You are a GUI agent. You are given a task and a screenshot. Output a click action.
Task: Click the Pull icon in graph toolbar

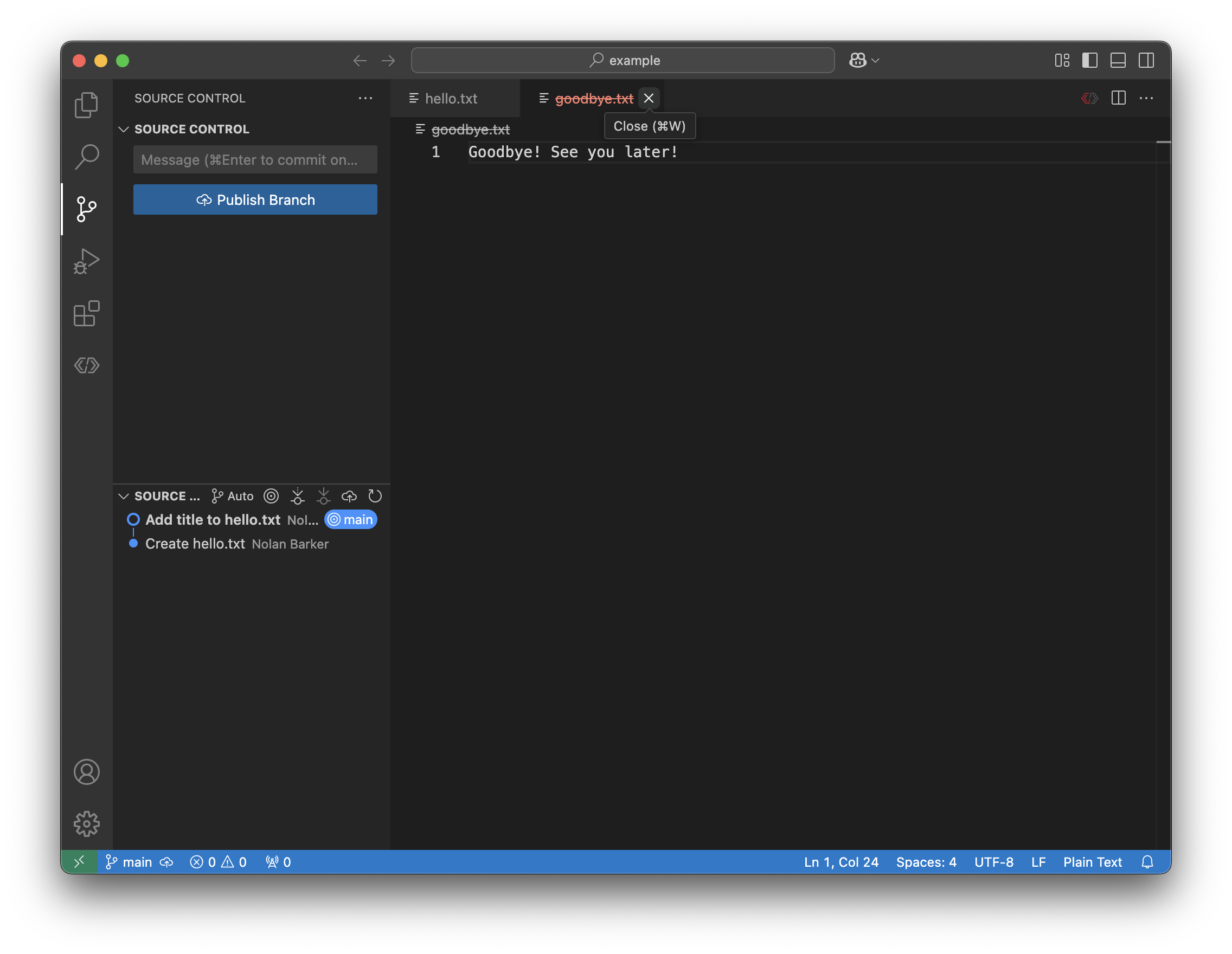tap(323, 496)
